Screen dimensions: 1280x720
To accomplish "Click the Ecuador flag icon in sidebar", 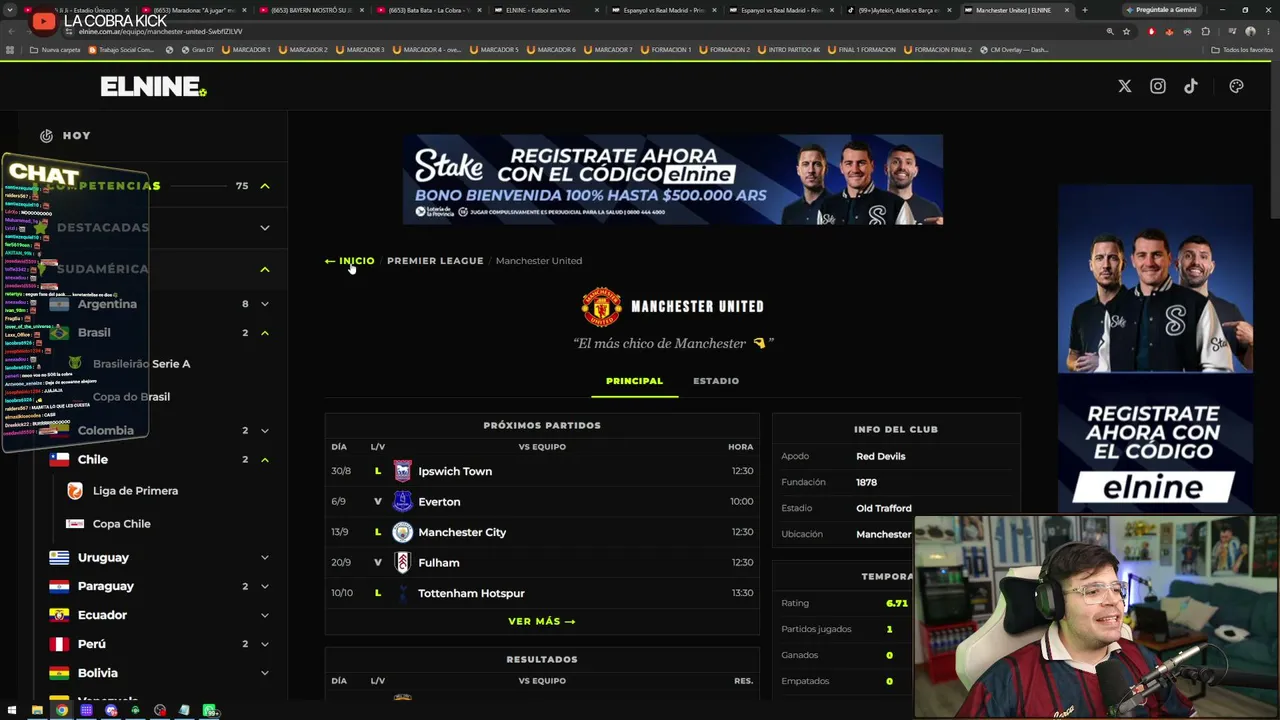I will point(59,615).
